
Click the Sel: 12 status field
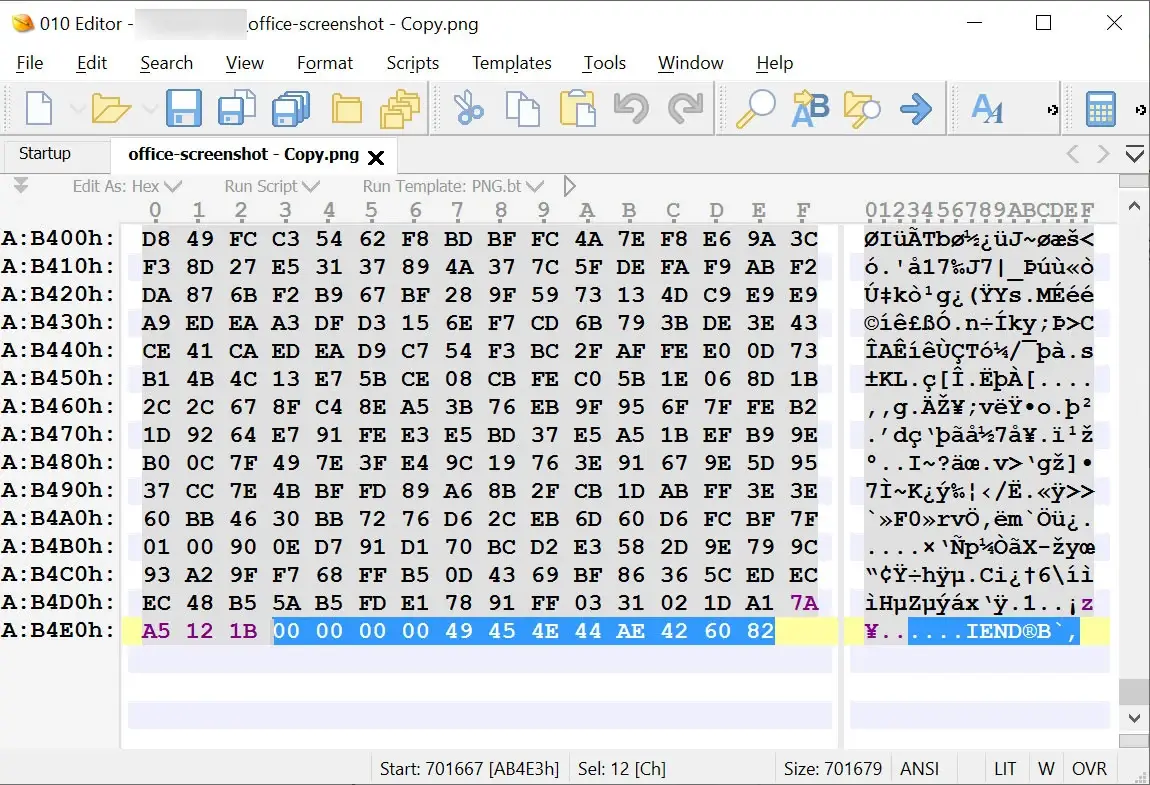(x=622, y=768)
